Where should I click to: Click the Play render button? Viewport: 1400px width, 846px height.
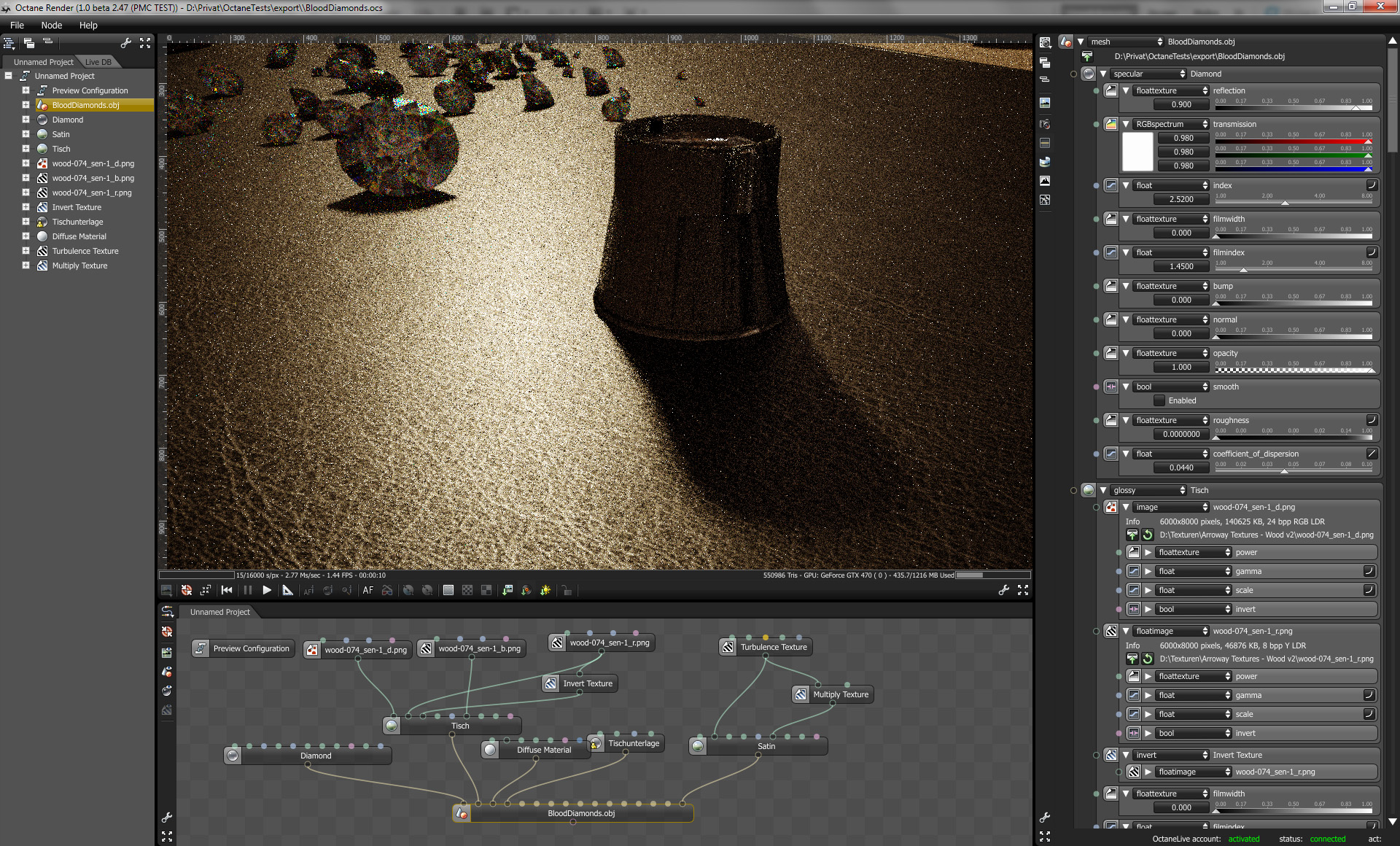coord(267,590)
